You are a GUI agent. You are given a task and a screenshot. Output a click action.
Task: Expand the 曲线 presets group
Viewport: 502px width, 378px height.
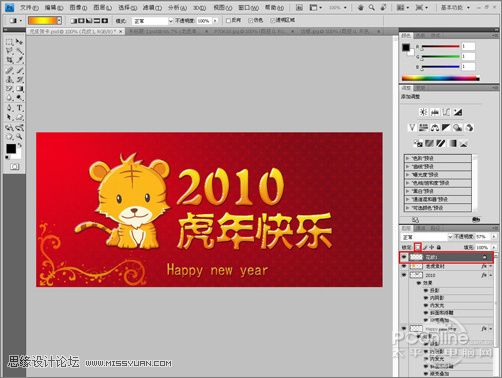tap(407, 166)
